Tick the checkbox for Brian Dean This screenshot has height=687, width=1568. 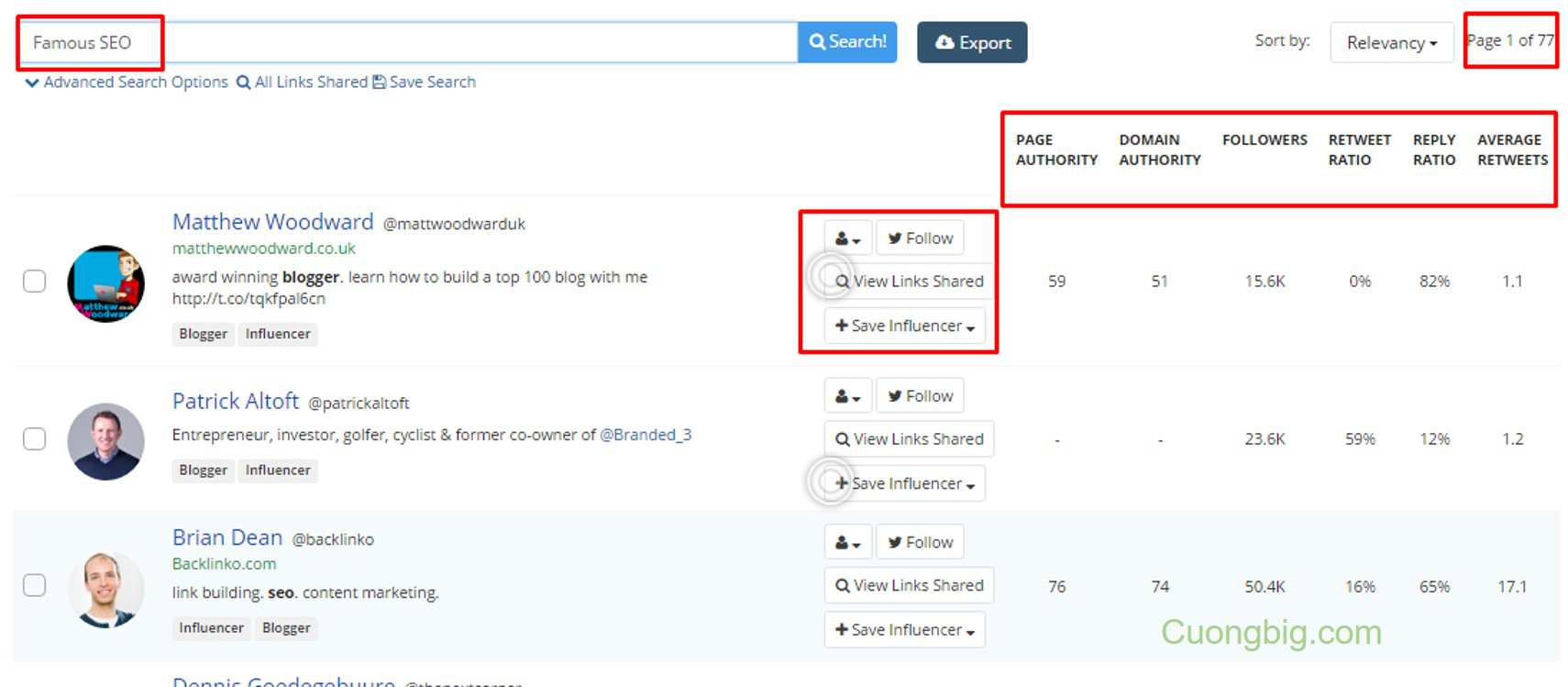34,585
